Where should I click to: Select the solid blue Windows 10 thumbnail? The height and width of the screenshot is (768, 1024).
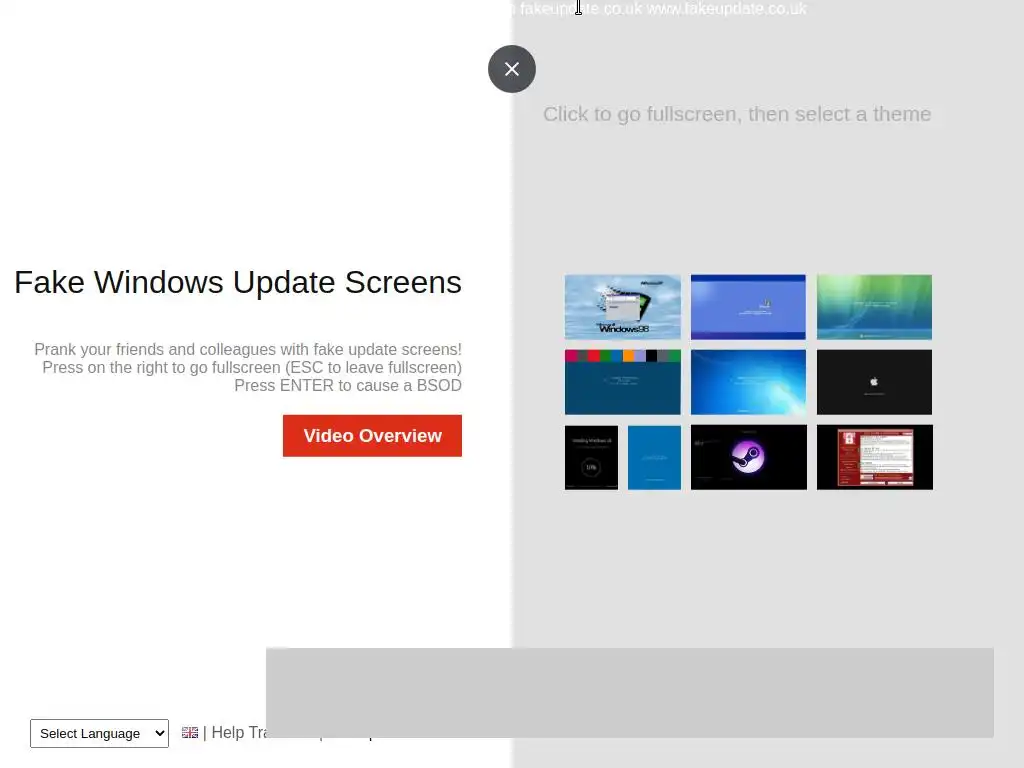pyautogui.click(x=654, y=458)
